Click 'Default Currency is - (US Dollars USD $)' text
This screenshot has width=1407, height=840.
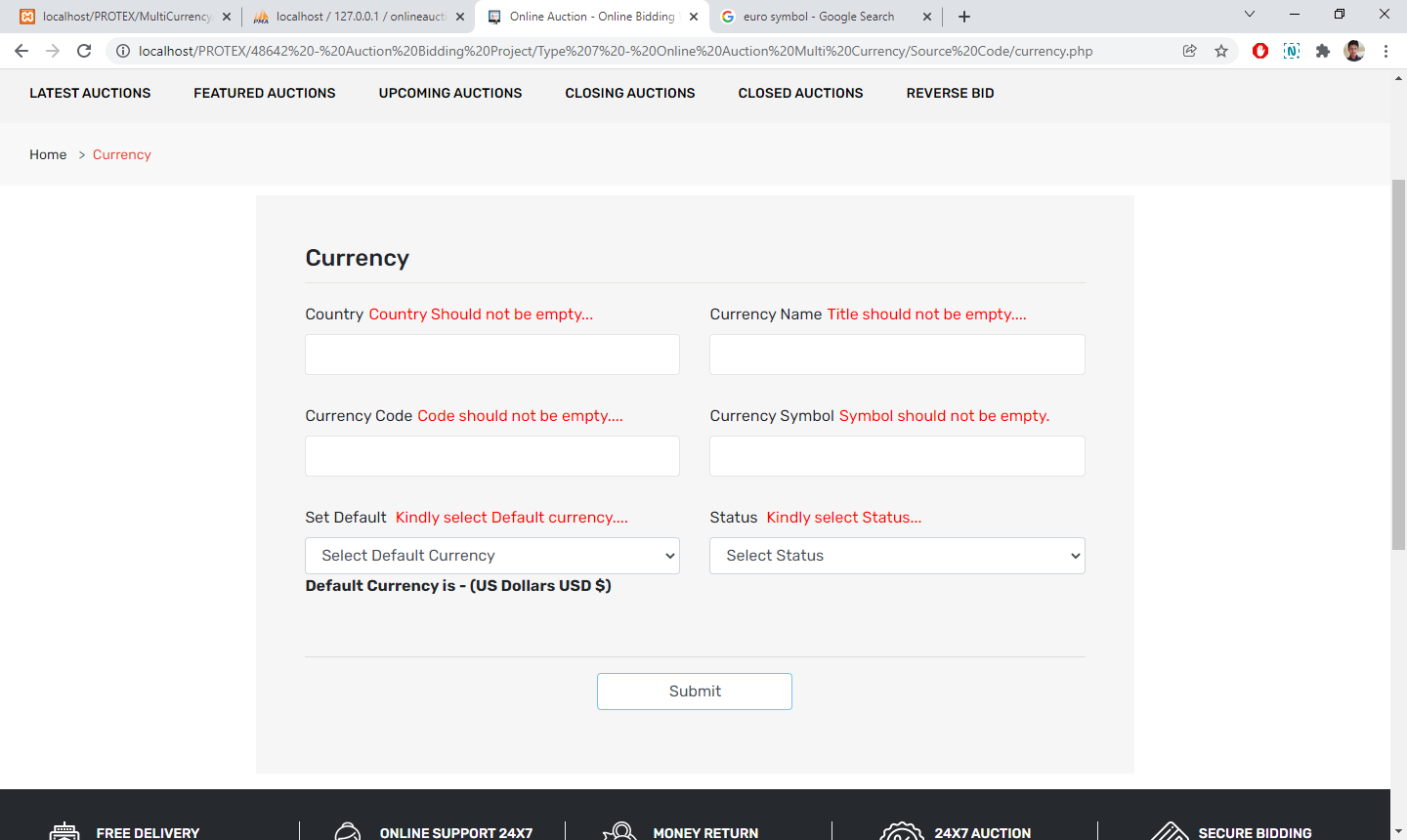point(458,586)
